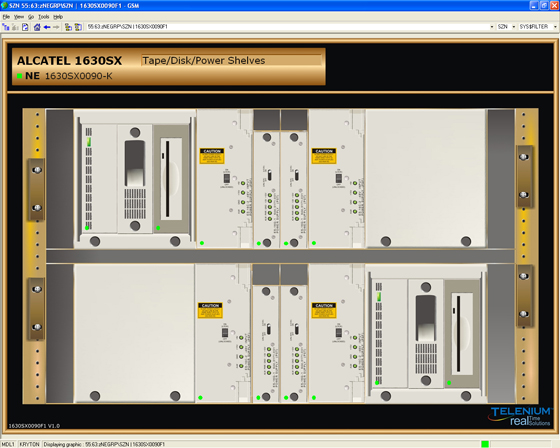Screen dimensions: 560x448
Task: Click status dot of upper left wide power supply
Action: pyautogui.click(x=202, y=243)
